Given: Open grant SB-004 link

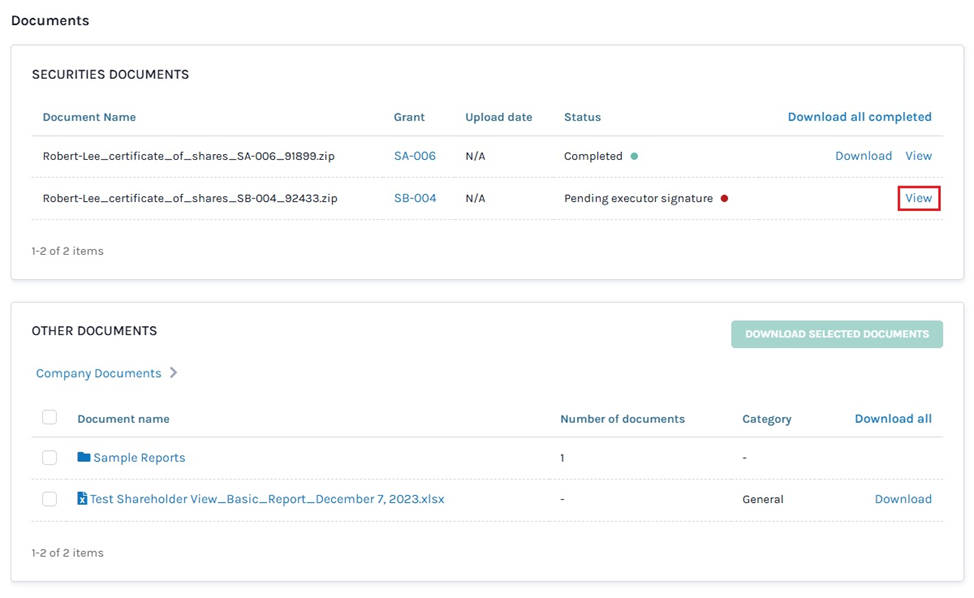Looking at the screenshot, I should (415, 198).
